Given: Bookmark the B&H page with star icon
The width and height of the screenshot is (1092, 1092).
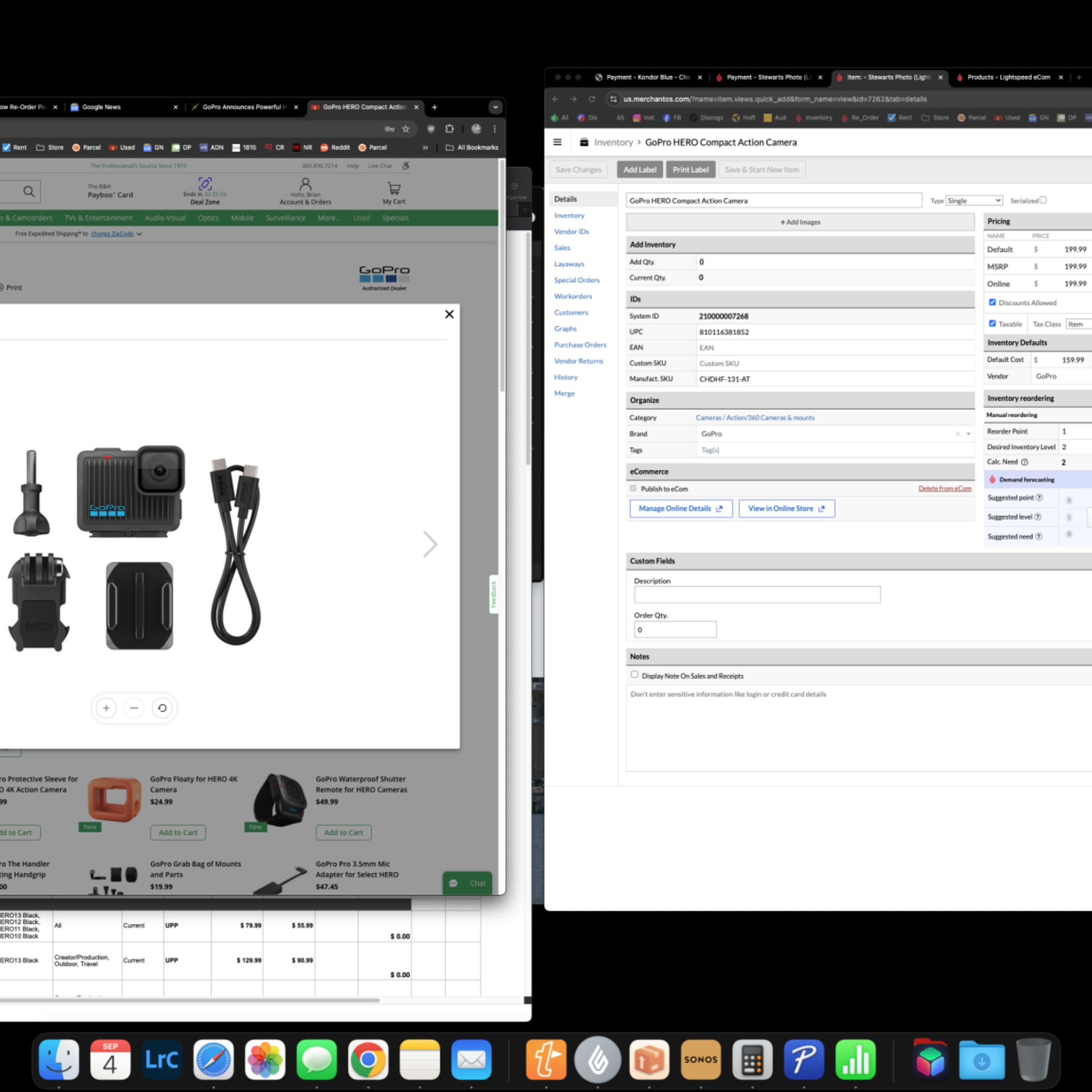Looking at the screenshot, I should pyautogui.click(x=406, y=129).
